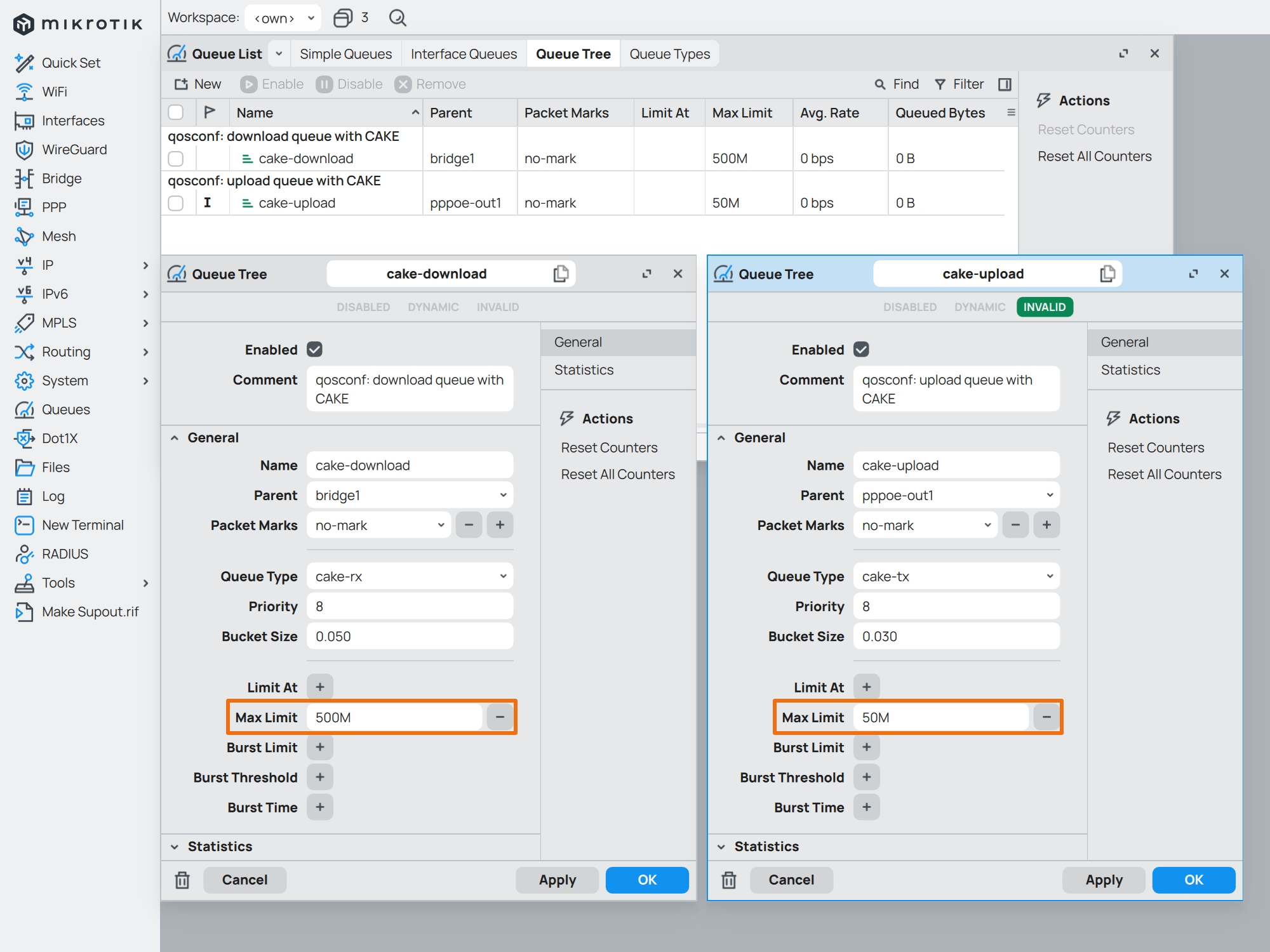Image resolution: width=1270 pixels, height=952 pixels.
Task: Switch to the Simple Queues tab
Action: (345, 54)
